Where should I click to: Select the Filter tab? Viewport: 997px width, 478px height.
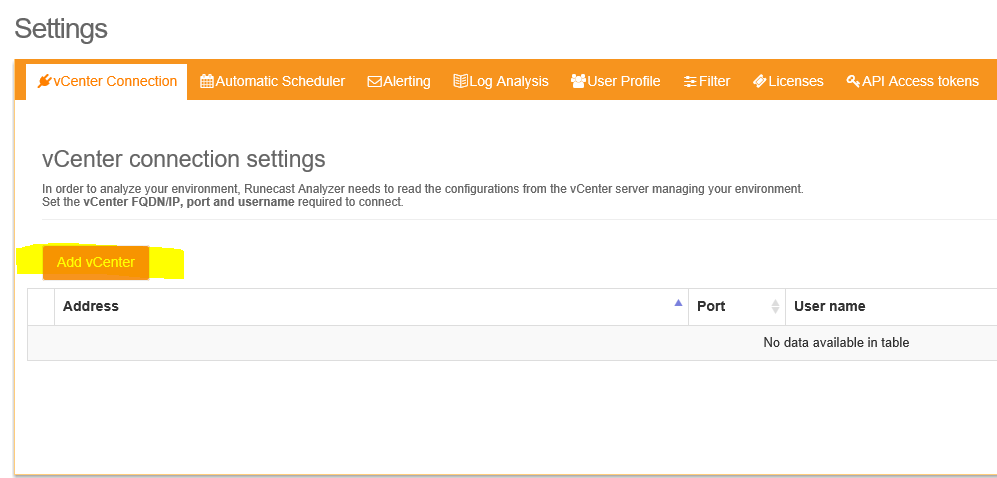tap(706, 81)
